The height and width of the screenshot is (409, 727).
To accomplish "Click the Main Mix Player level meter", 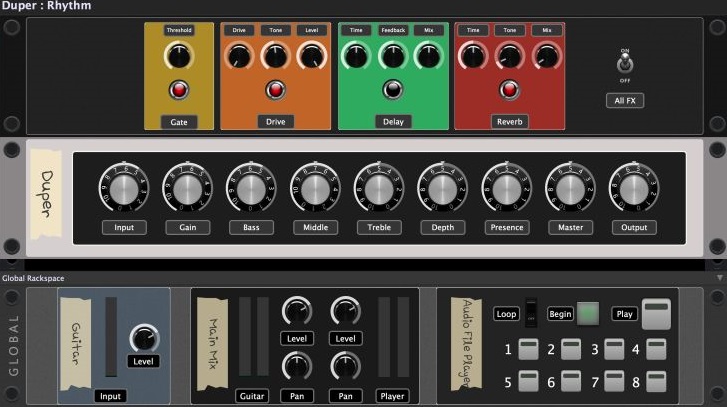I will [x=394, y=337].
